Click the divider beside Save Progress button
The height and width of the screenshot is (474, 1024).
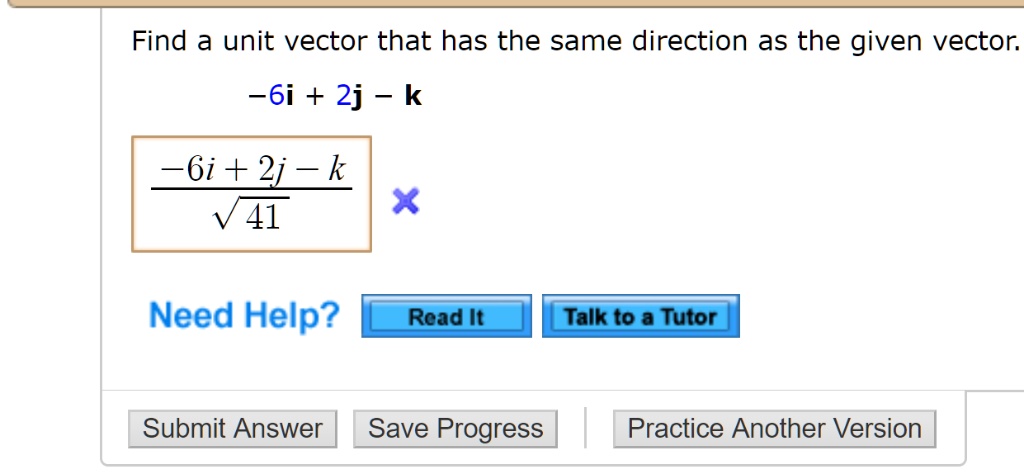[585, 428]
